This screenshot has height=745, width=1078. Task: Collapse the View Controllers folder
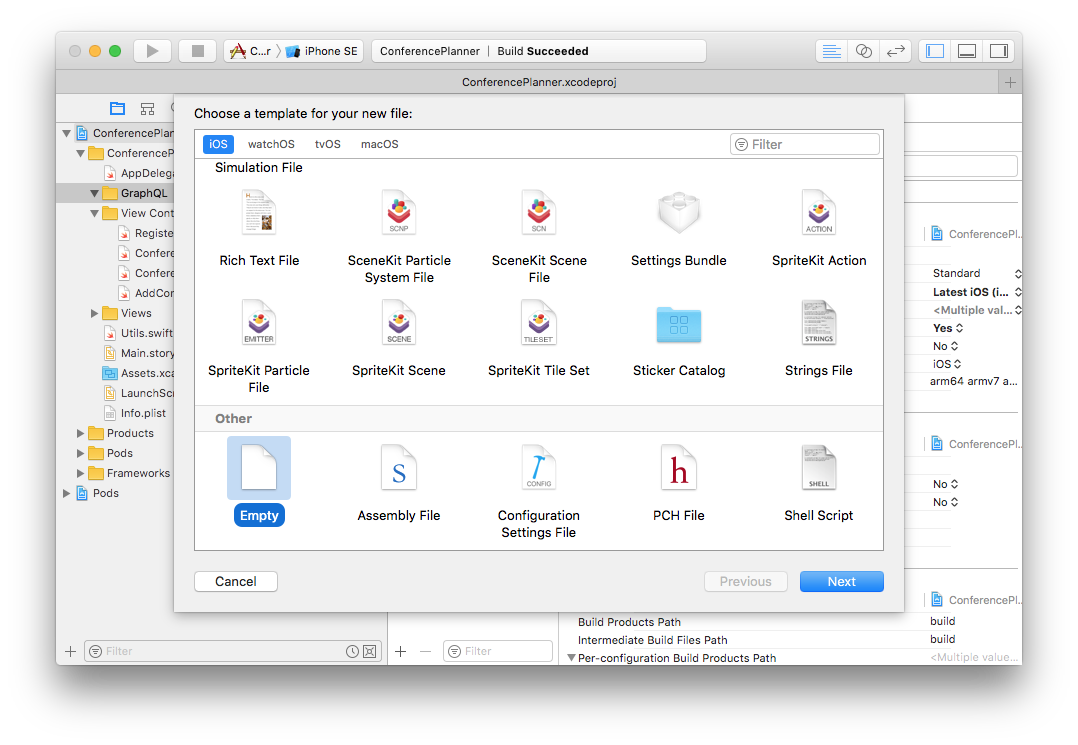click(x=94, y=213)
